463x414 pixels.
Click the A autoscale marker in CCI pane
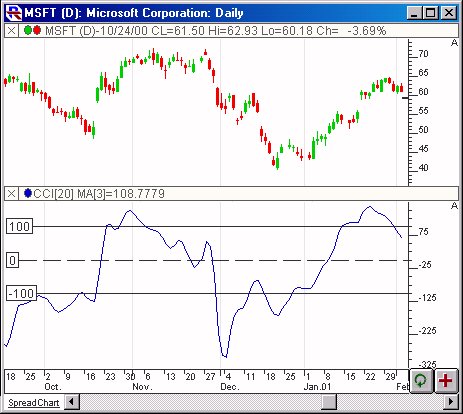[x=454, y=206]
